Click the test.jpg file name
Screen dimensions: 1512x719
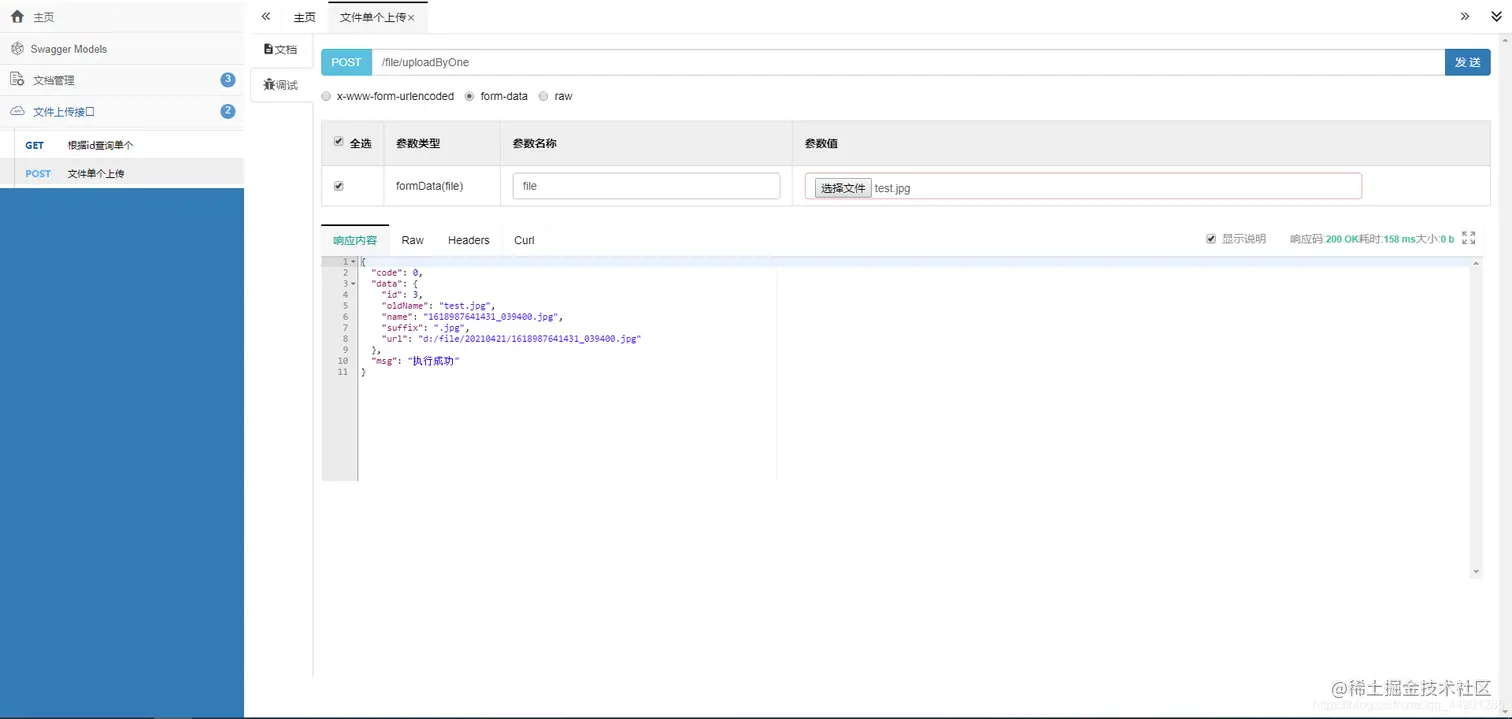pyautogui.click(x=893, y=187)
